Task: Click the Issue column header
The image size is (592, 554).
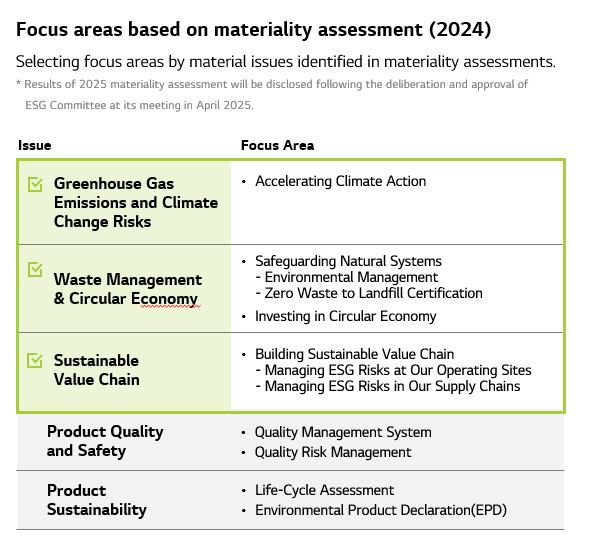Action: [x=34, y=145]
